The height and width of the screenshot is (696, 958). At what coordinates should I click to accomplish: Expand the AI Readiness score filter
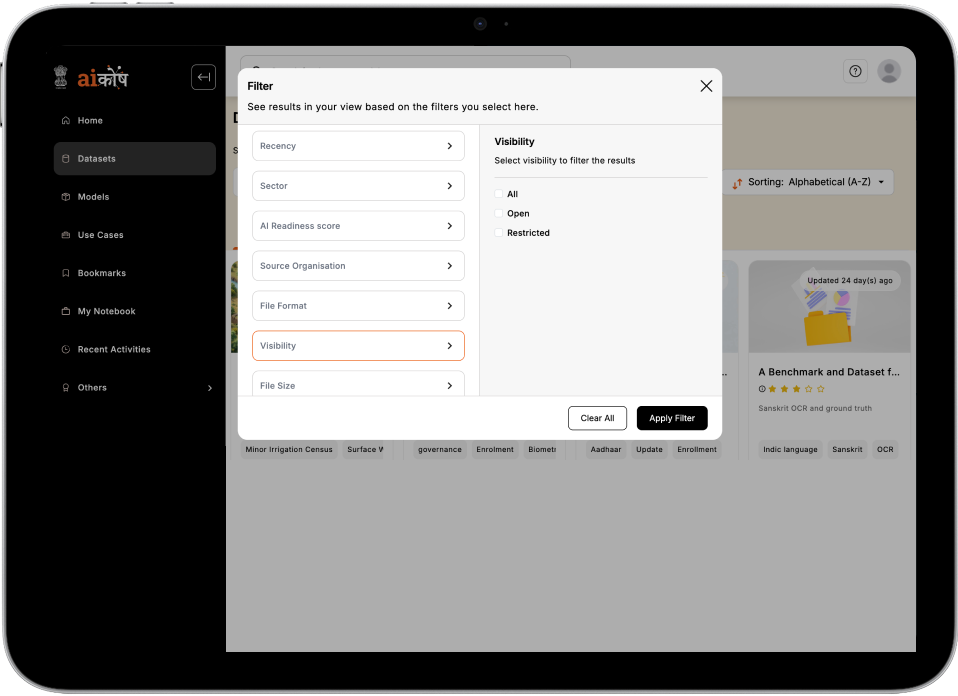[358, 226]
